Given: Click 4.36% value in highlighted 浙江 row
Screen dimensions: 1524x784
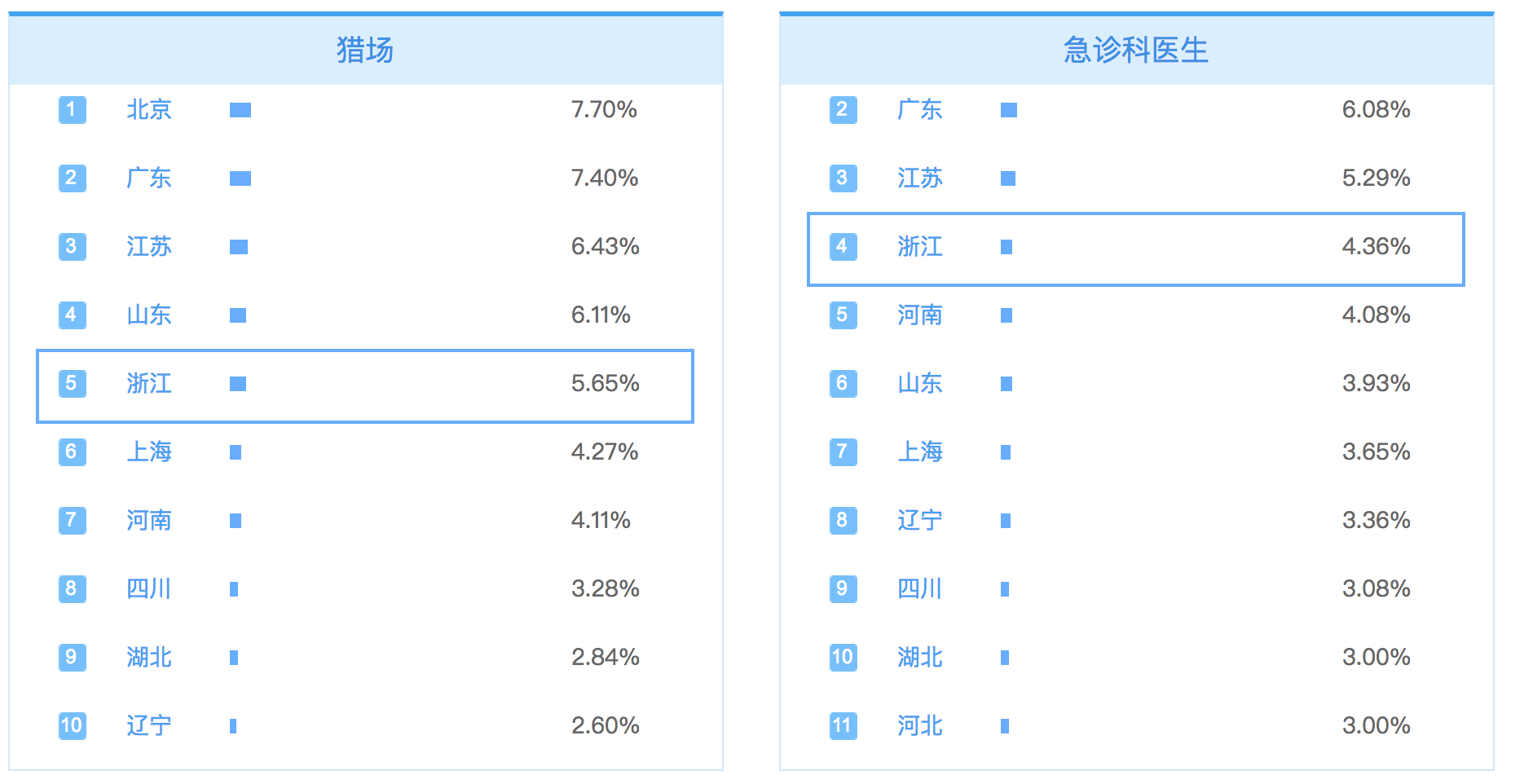Looking at the screenshot, I should tap(1376, 246).
